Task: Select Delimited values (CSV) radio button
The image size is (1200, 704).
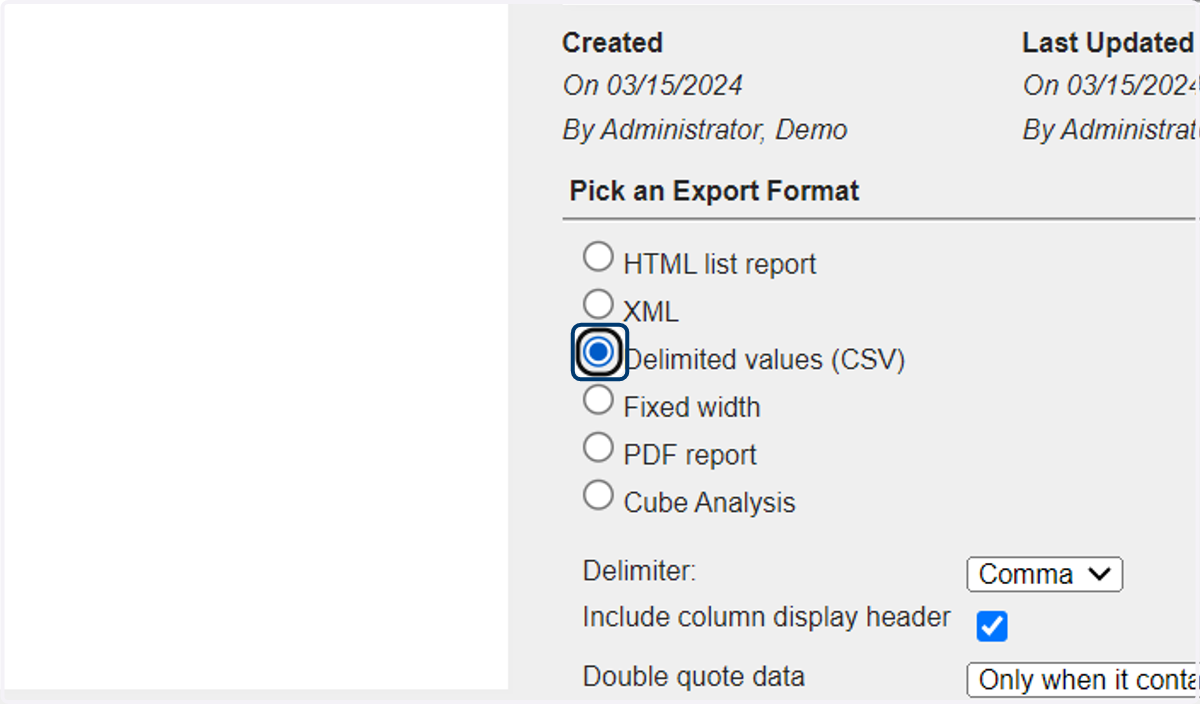Action: [599, 352]
